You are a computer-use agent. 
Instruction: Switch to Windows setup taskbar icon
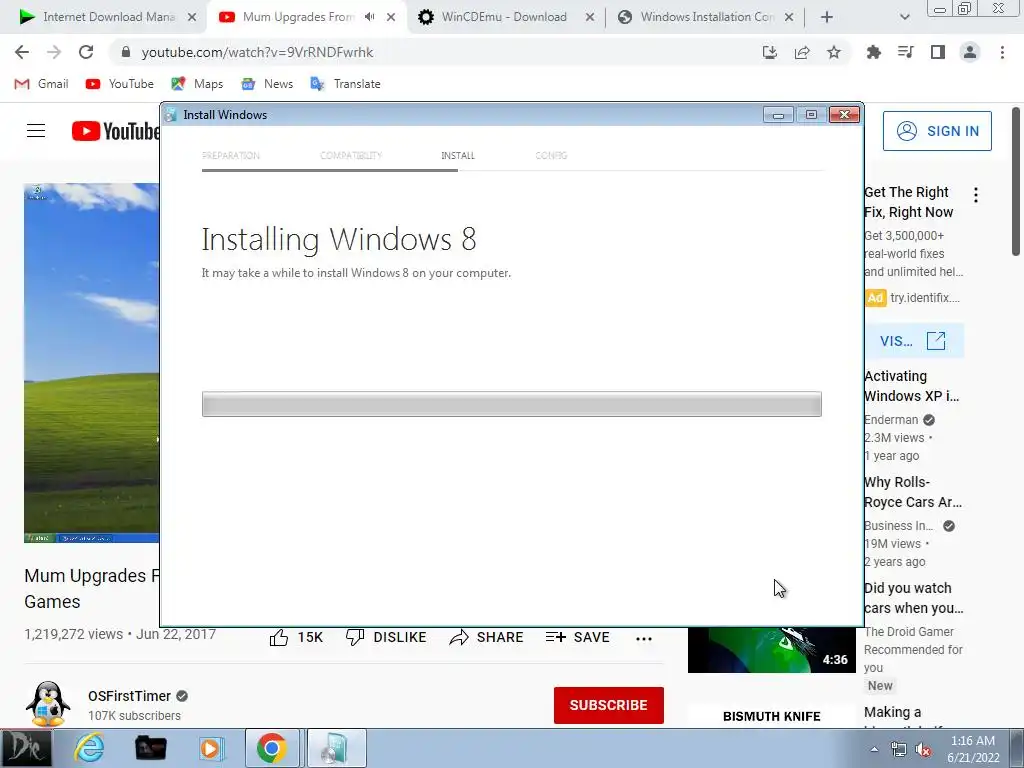click(336, 748)
